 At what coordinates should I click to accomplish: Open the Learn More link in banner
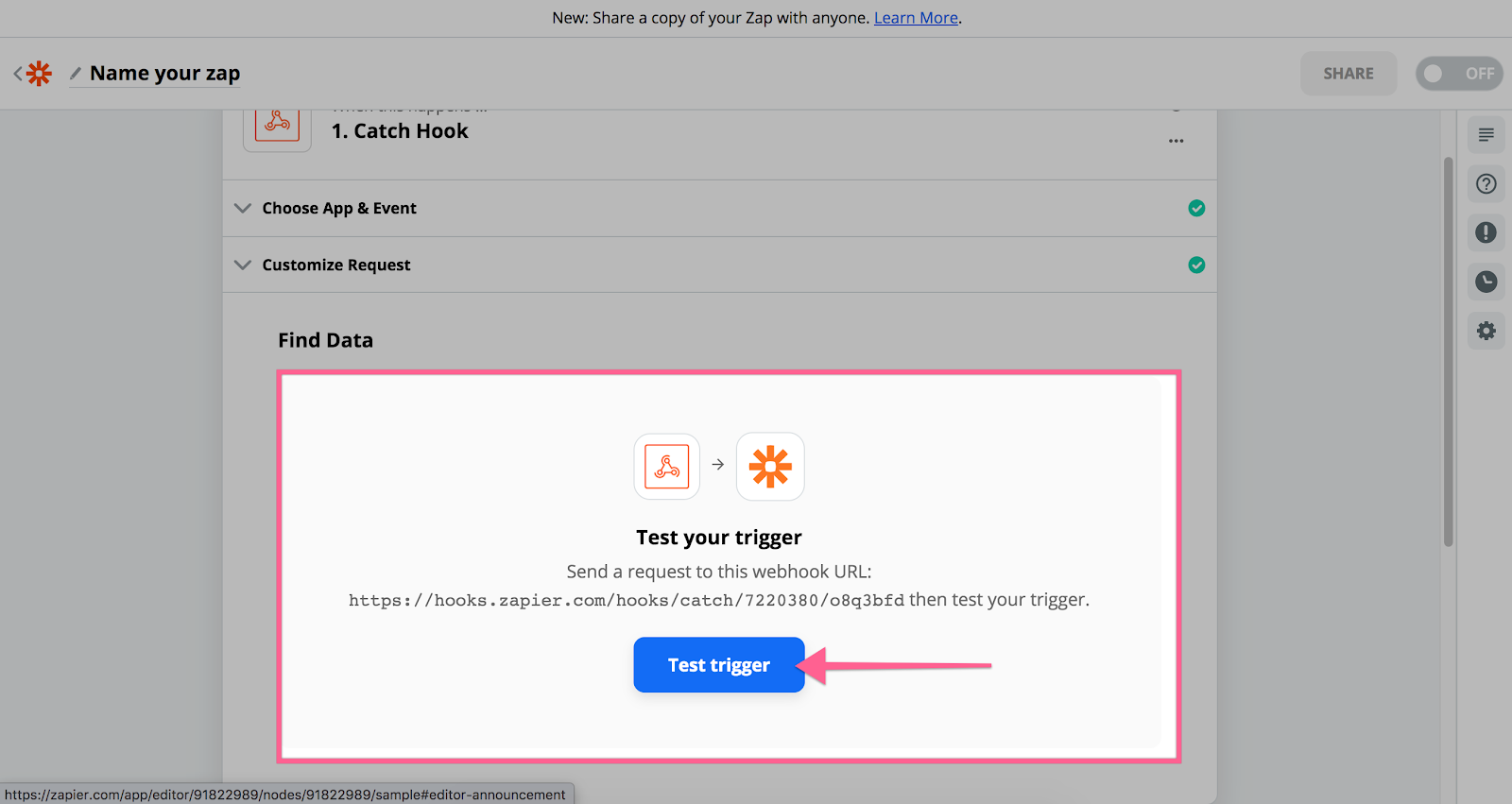coord(916,18)
